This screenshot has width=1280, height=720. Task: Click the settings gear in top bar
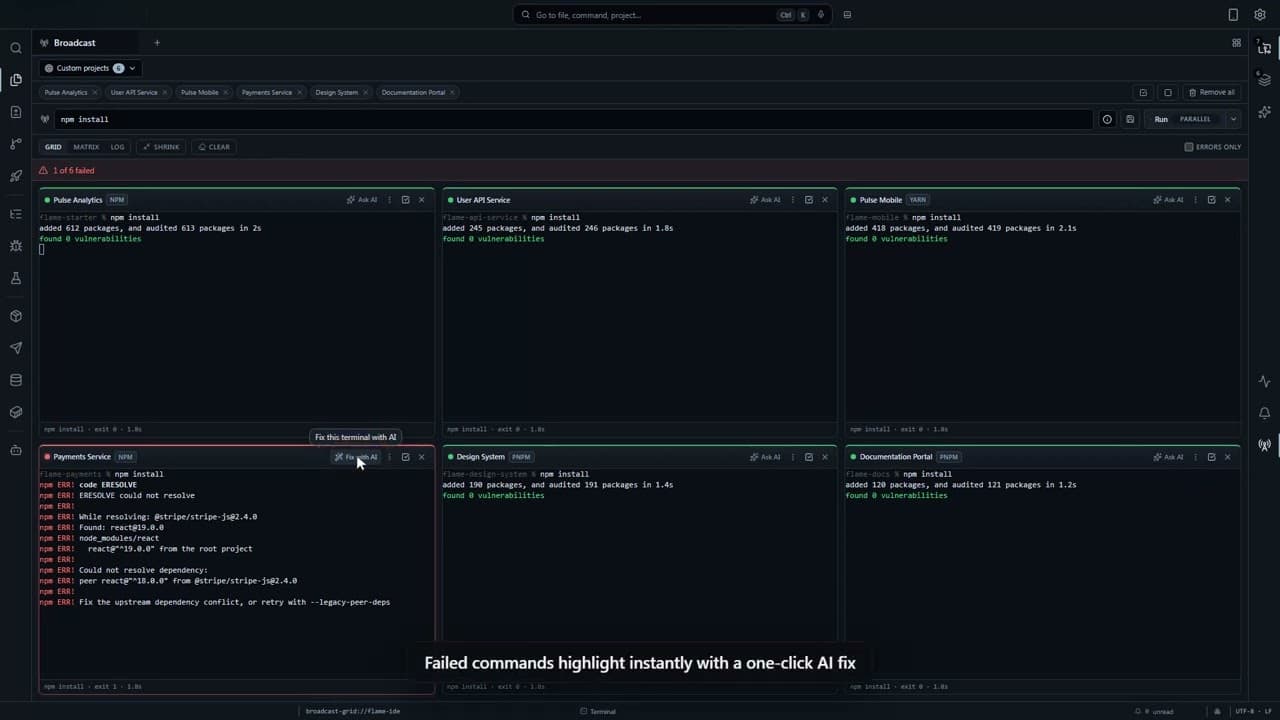[x=1259, y=15]
